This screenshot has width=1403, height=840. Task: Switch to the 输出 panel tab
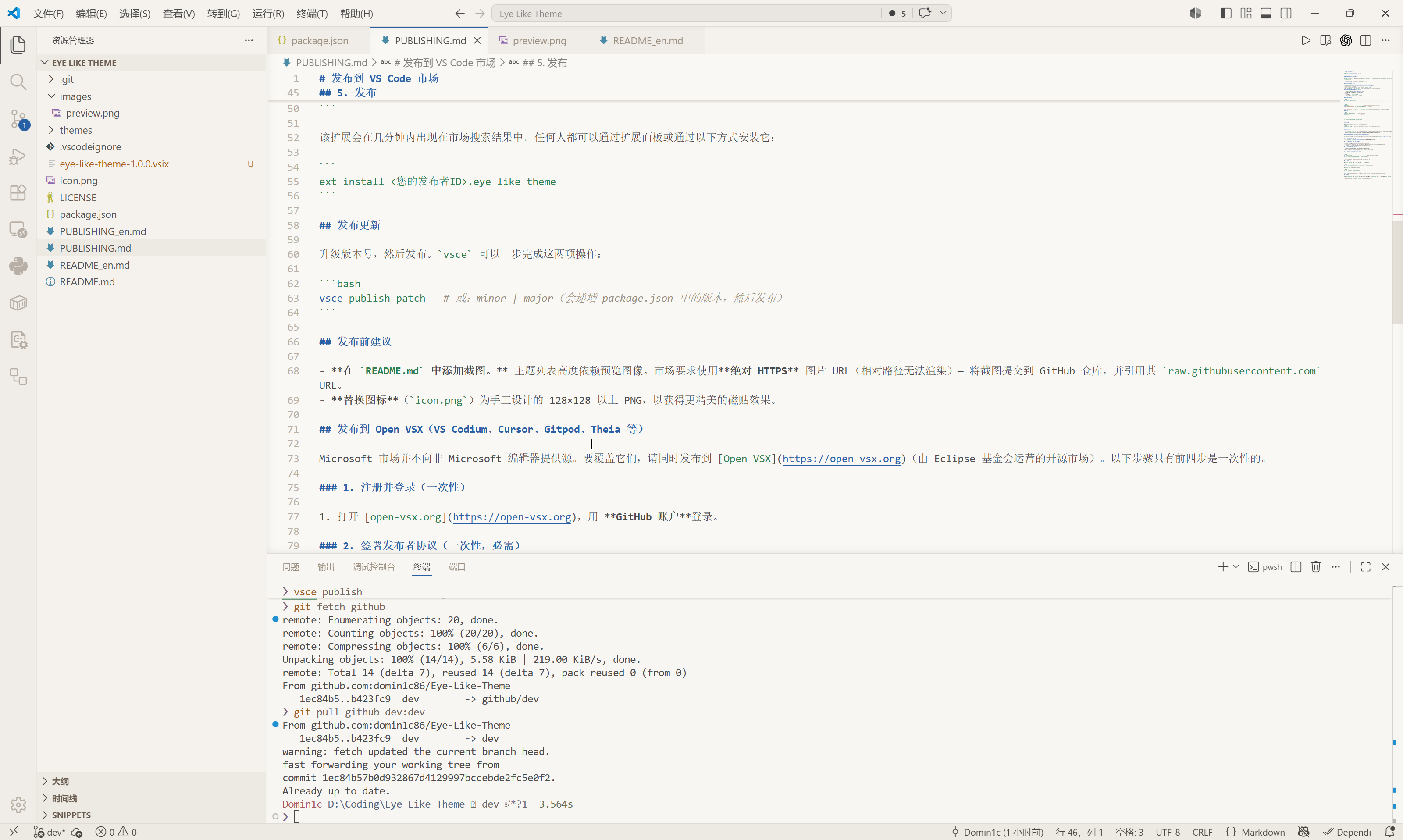coord(325,566)
